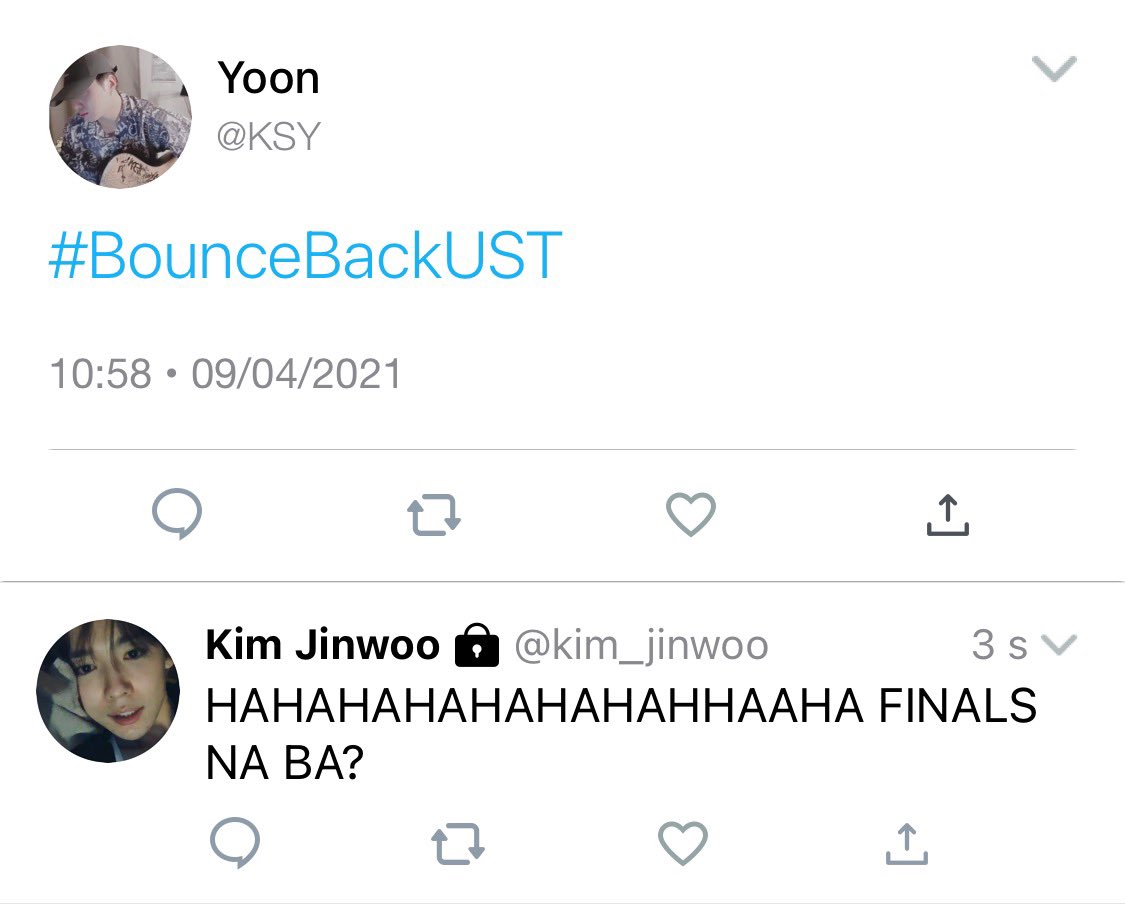Retweet Kim Jinwoo's reply
The height and width of the screenshot is (904, 1125).
click(x=458, y=842)
